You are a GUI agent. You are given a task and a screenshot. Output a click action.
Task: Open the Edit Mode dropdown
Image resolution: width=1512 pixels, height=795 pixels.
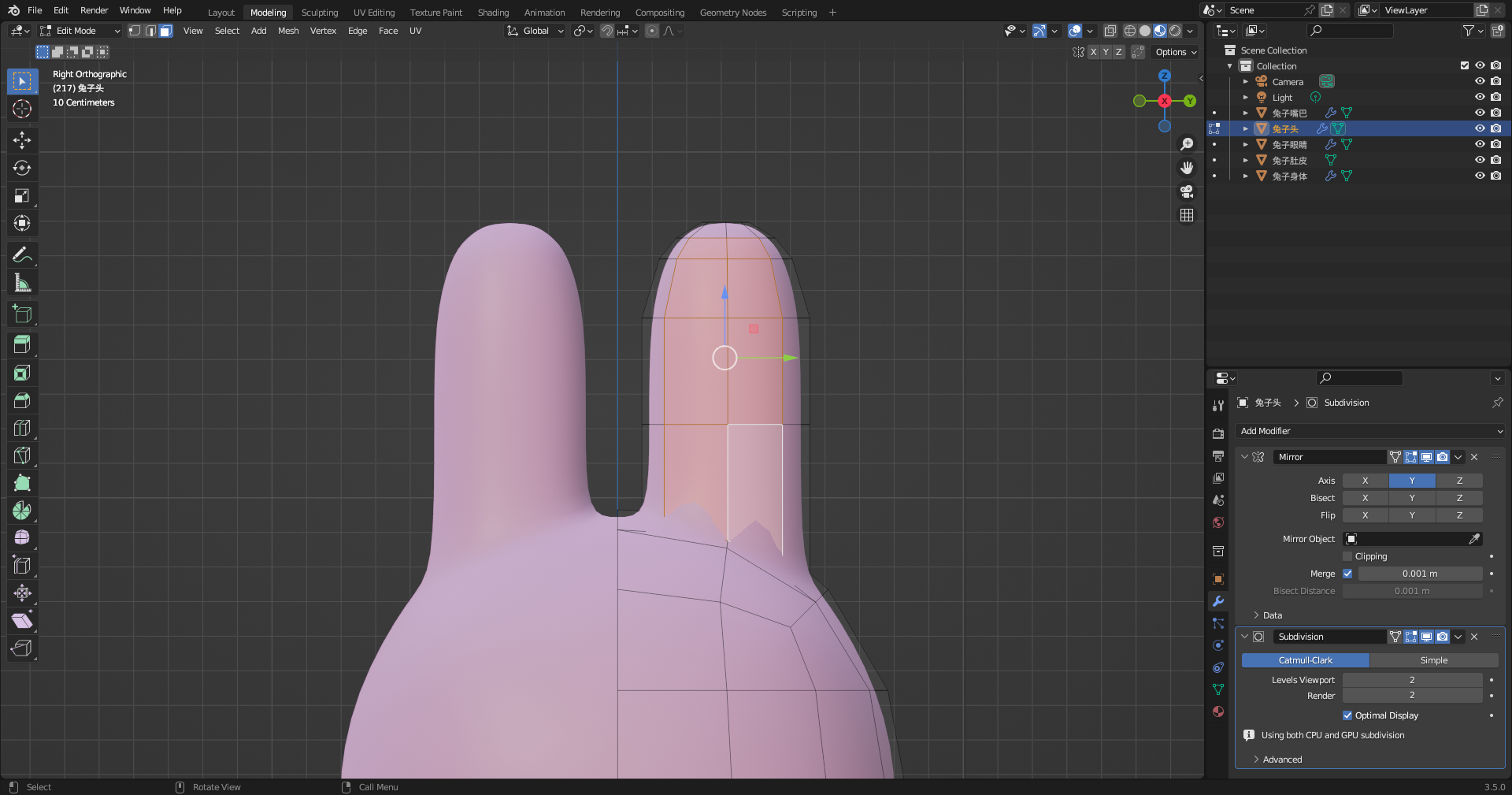(x=80, y=31)
